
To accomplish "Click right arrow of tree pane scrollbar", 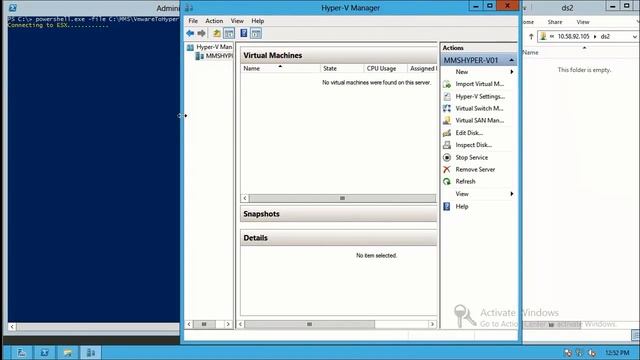I will (228, 324).
